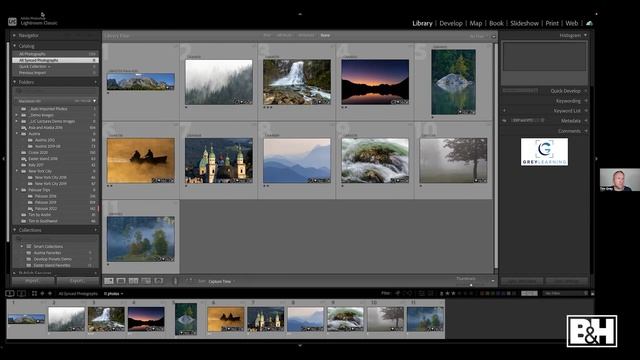Switch to Book module
The height and width of the screenshot is (360, 640).
496,23
